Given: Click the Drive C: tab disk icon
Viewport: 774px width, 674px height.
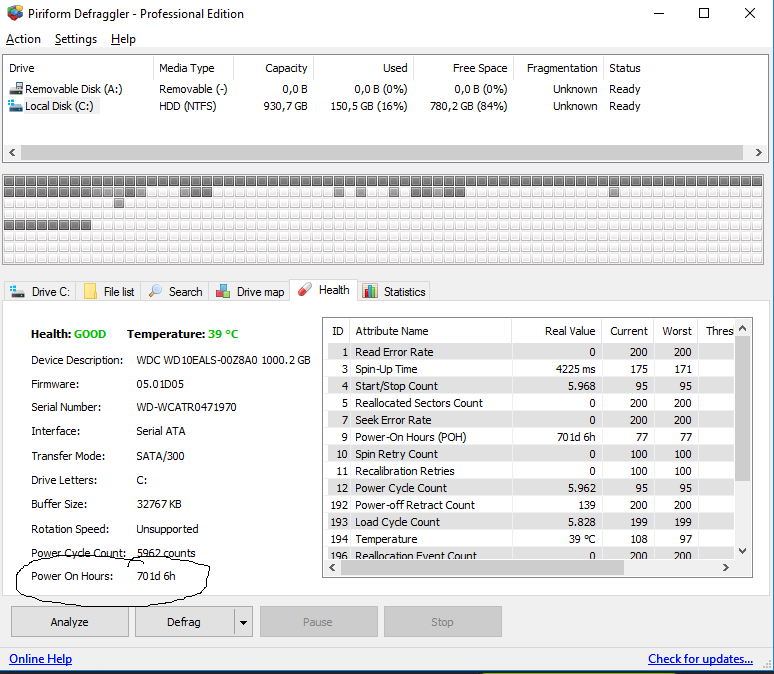Looking at the screenshot, I should (17, 291).
